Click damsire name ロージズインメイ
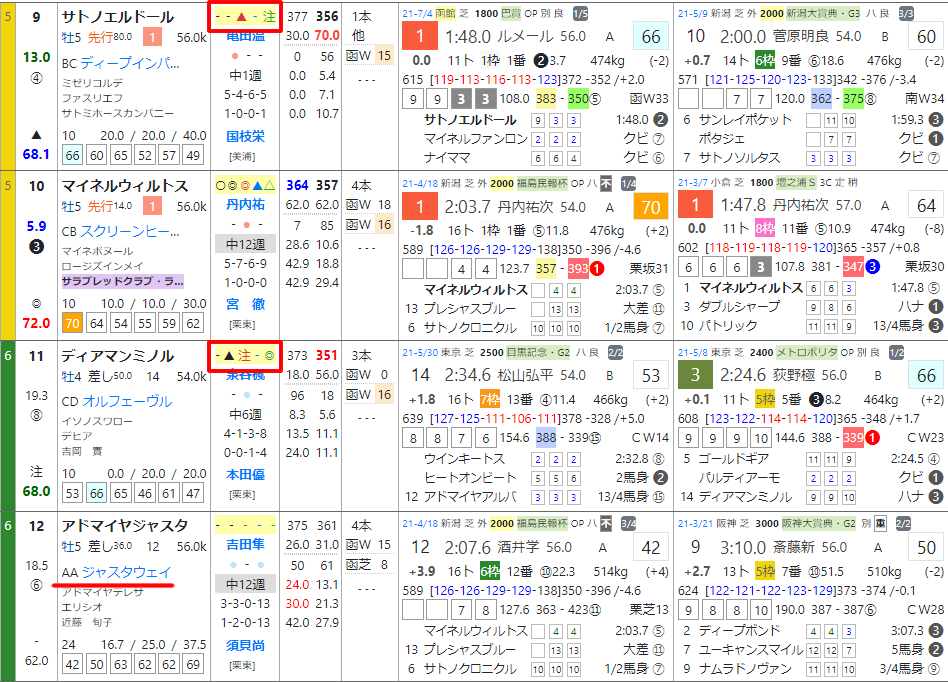948x682 pixels. [x=102, y=265]
